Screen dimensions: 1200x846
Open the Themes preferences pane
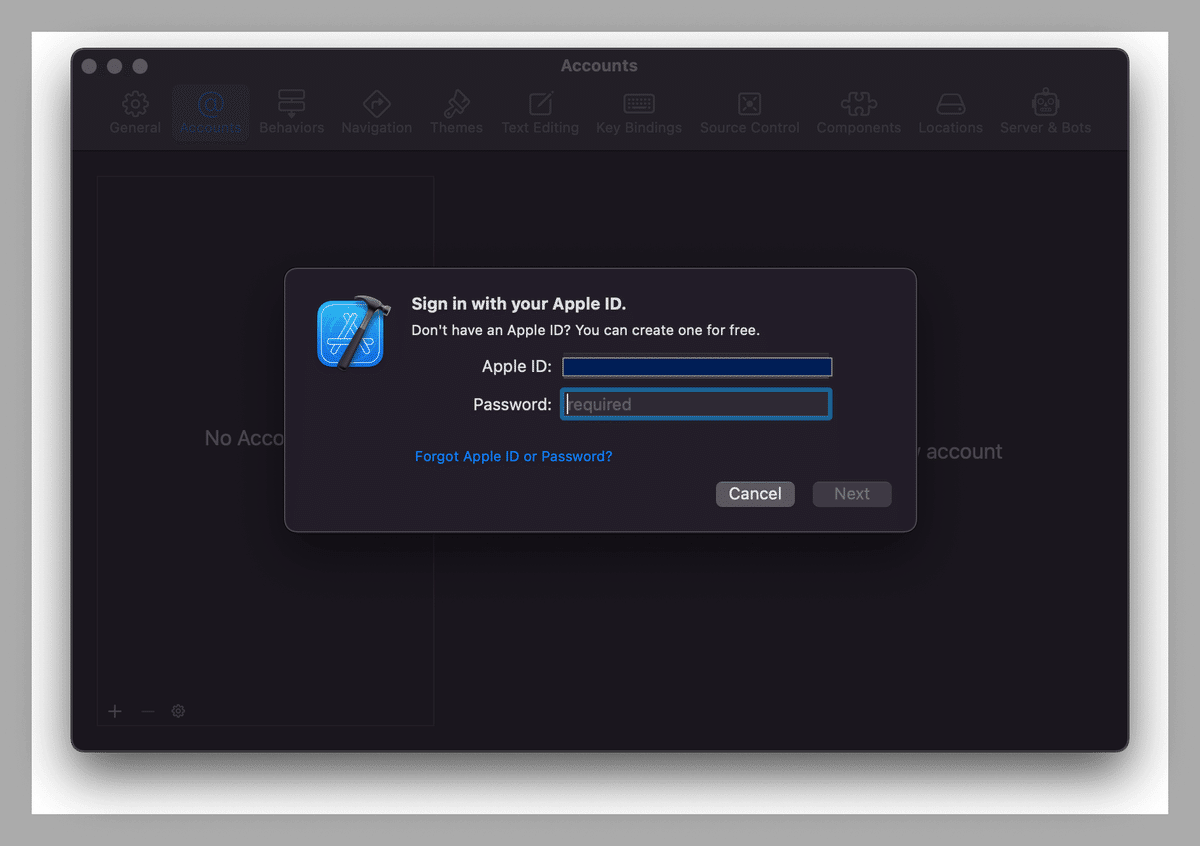(x=456, y=113)
